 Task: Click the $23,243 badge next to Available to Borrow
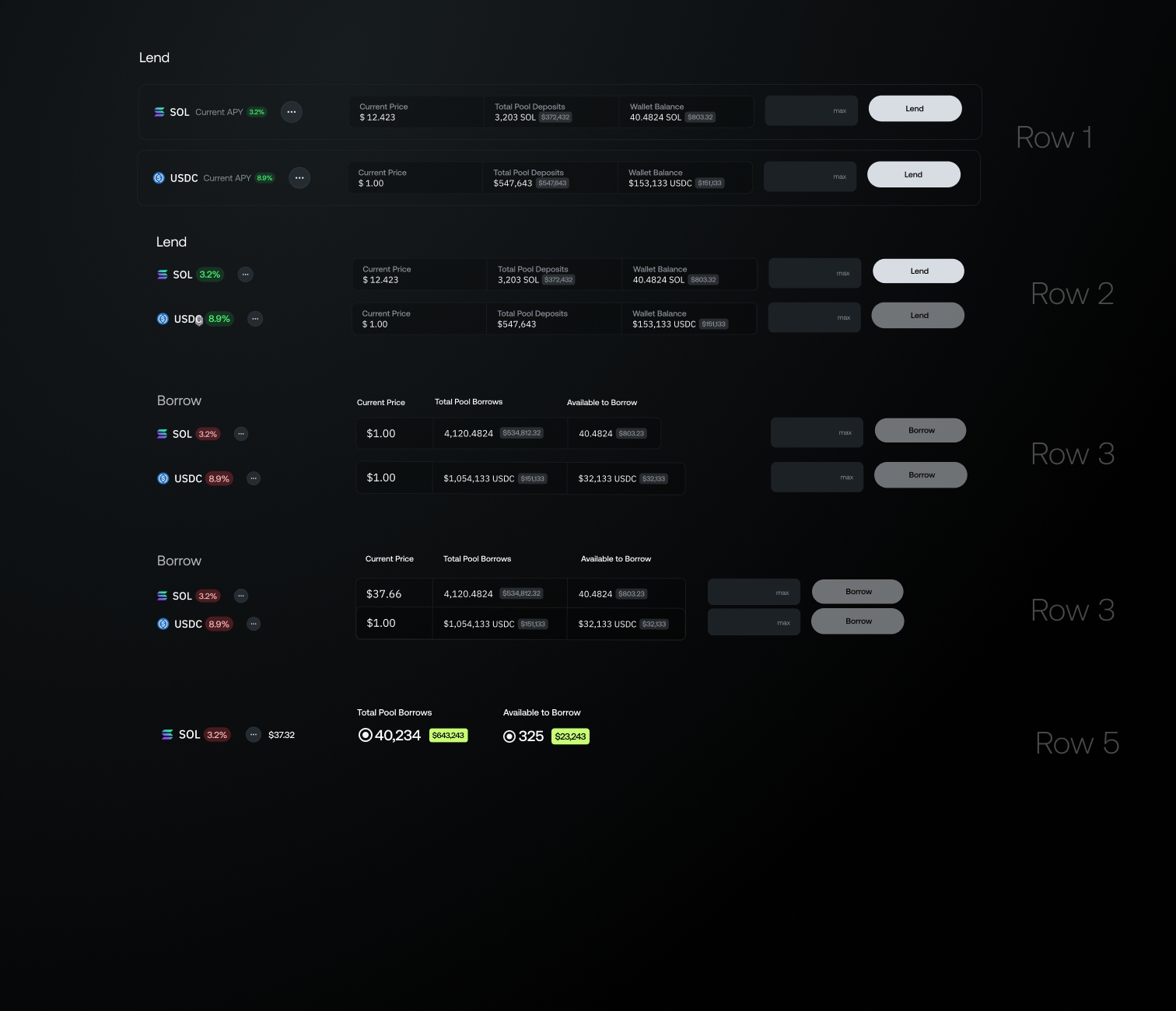(x=570, y=736)
